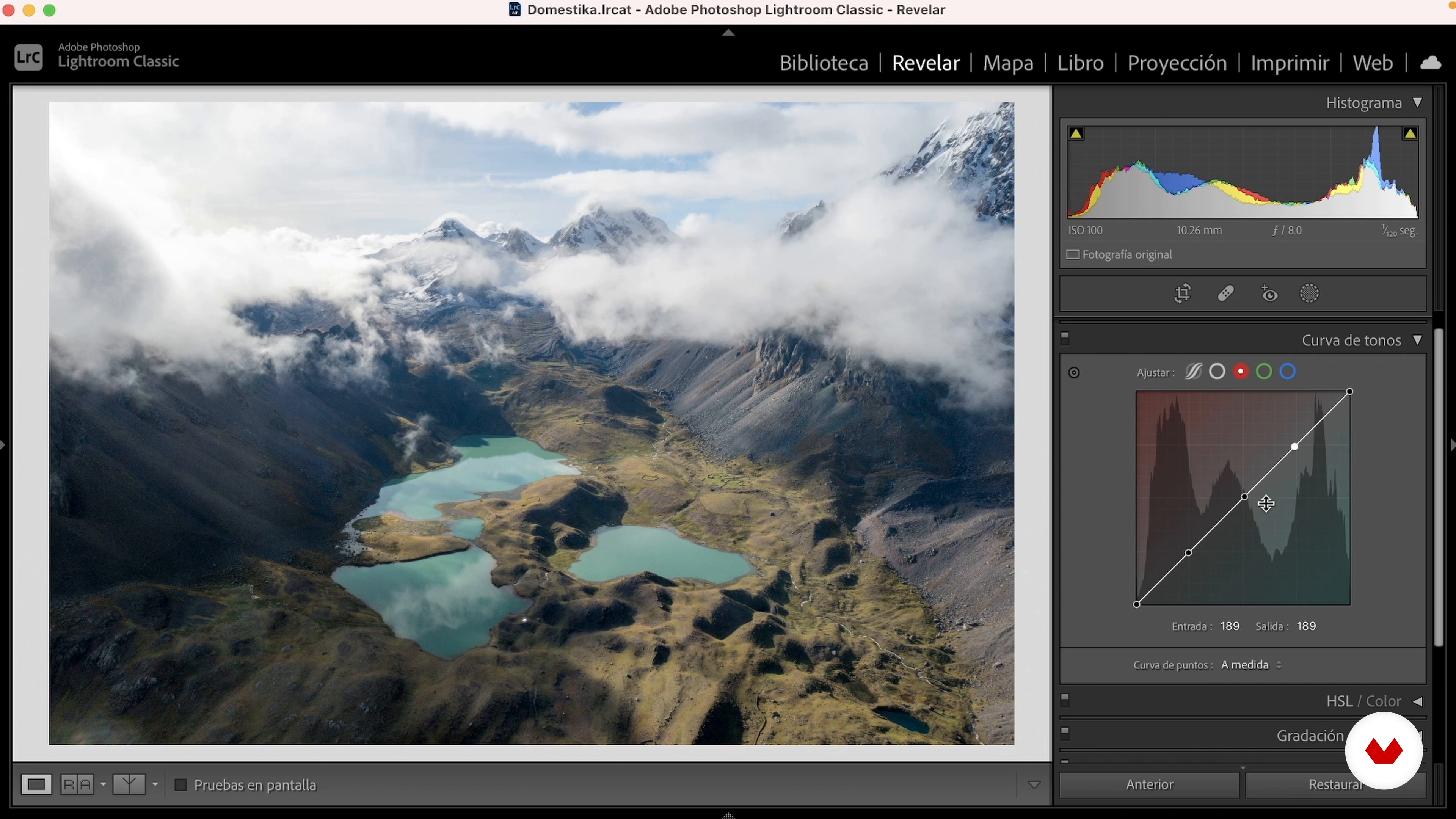
Task: Collapse the Histograma panel
Action: (x=1417, y=103)
